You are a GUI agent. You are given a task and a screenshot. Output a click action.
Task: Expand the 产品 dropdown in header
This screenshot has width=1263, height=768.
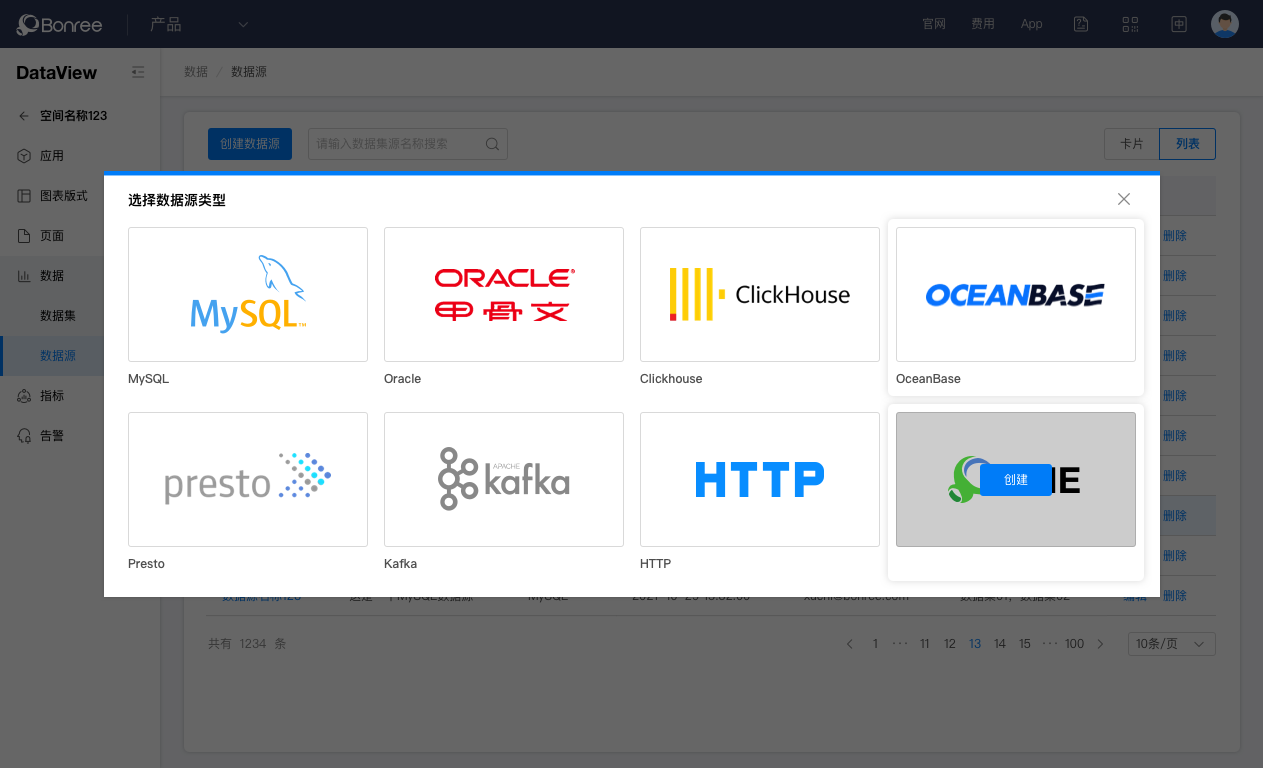243,24
